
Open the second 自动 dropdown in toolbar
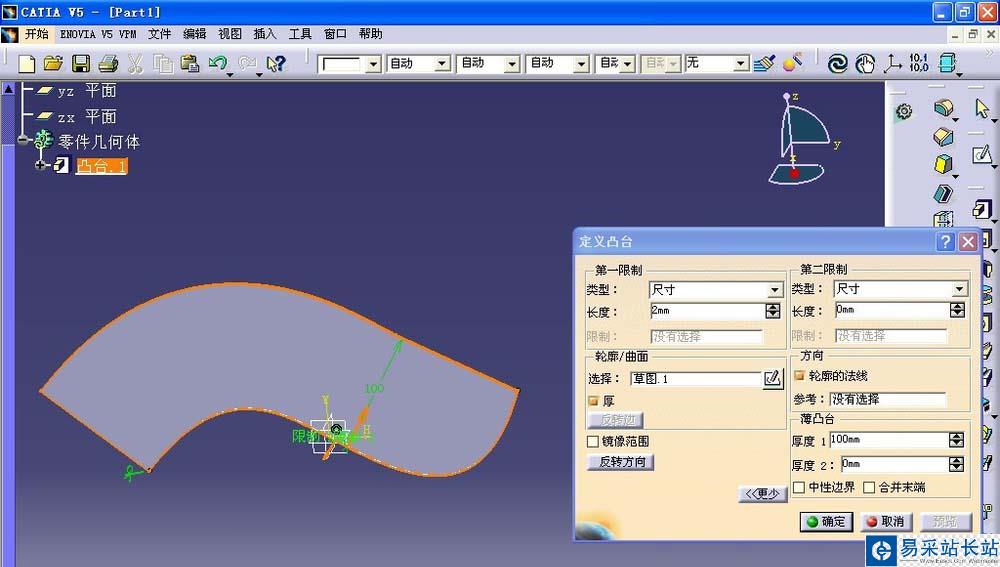tap(512, 64)
